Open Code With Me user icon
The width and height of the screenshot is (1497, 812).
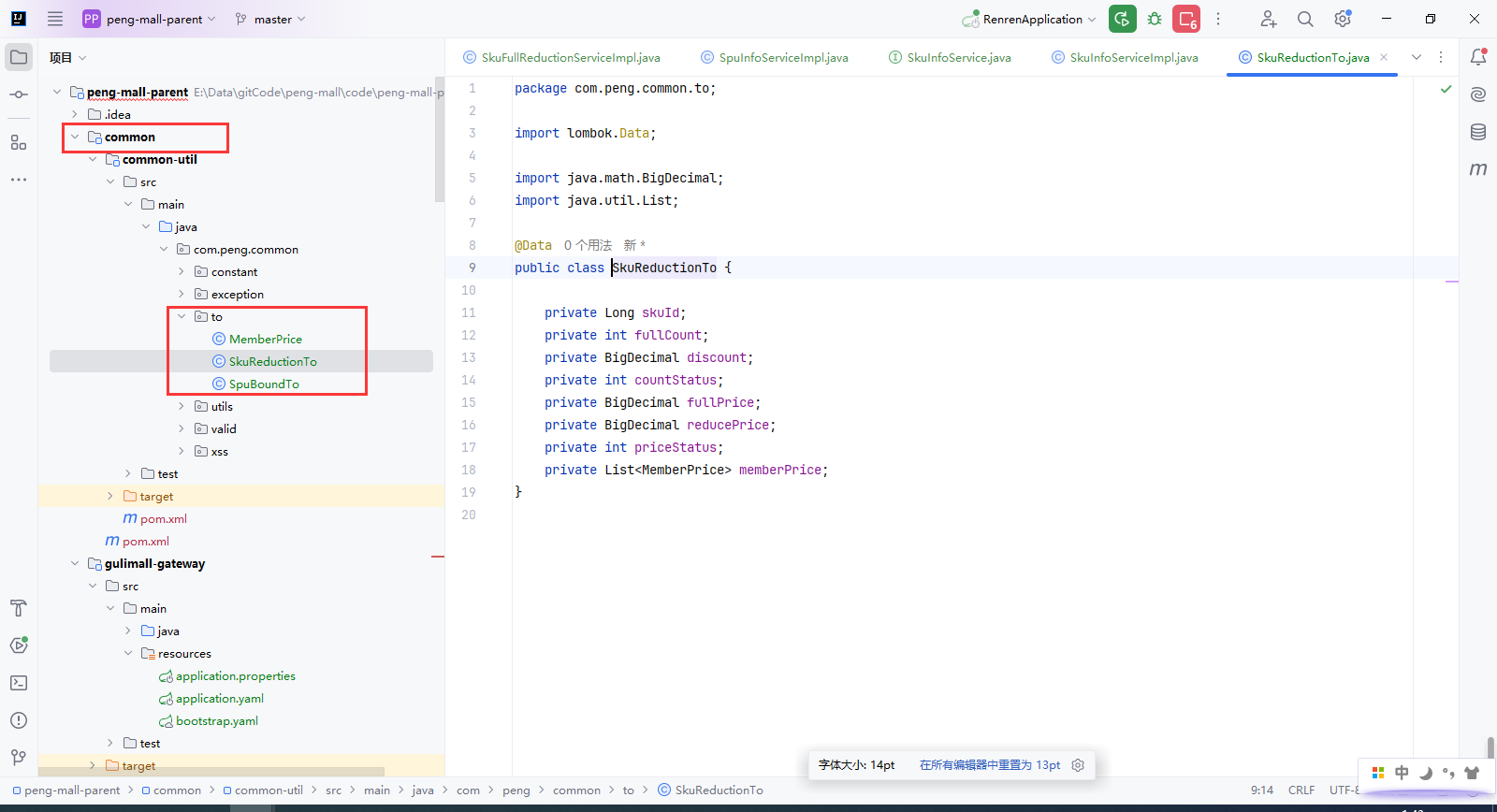(x=1268, y=19)
